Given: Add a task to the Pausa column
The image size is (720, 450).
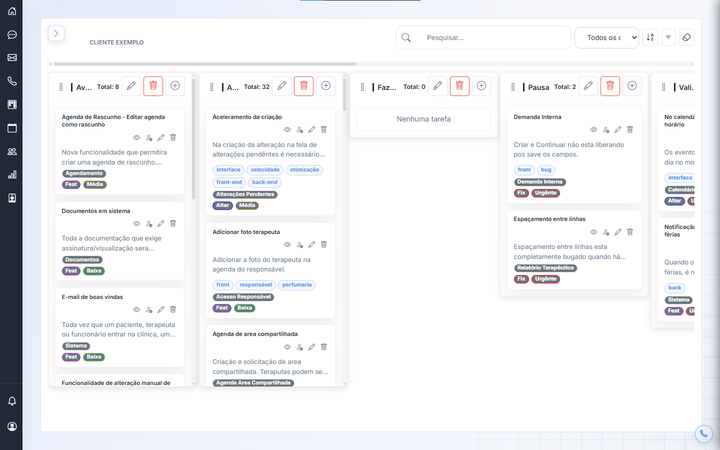Looking at the screenshot, I should (632, 86).
